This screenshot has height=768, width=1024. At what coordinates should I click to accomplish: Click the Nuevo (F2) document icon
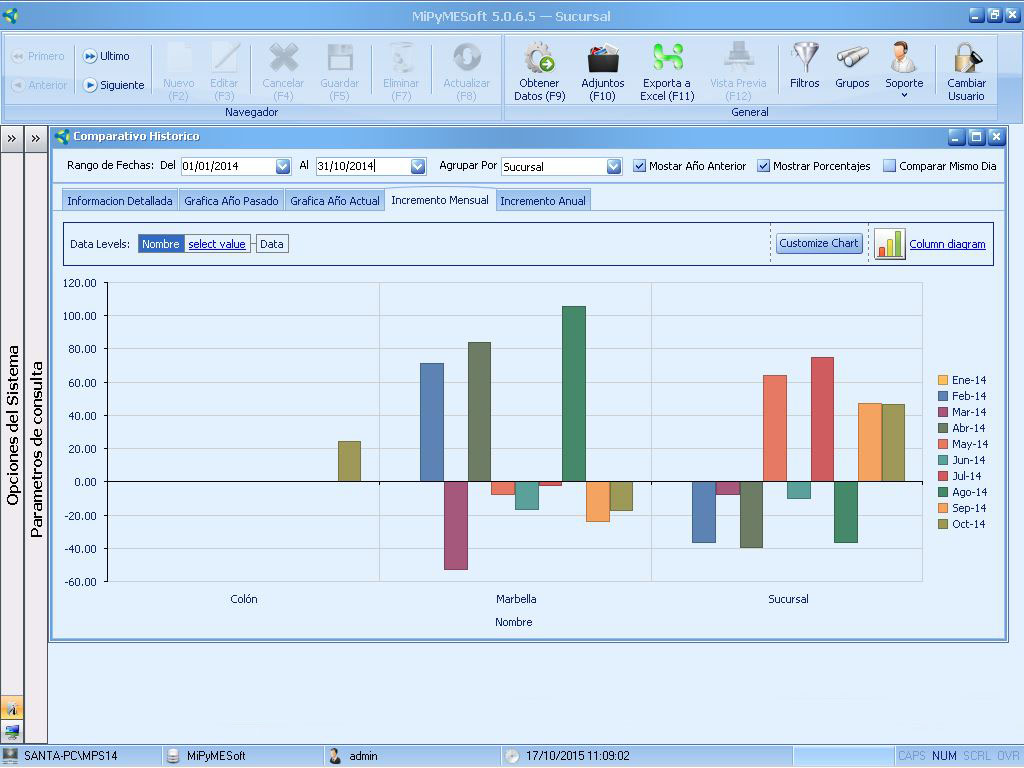click(178, 58)
